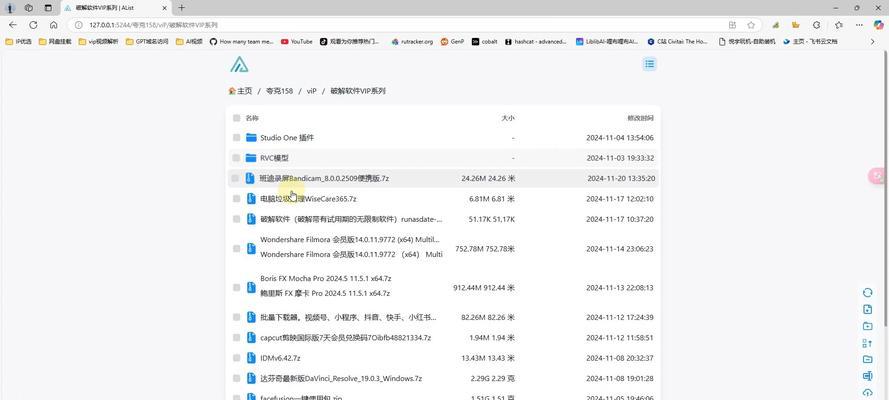Tick the checkbox for IDMv6.42.7z
The width and height of the screenshot is (889, 400).
pos(236,358)
